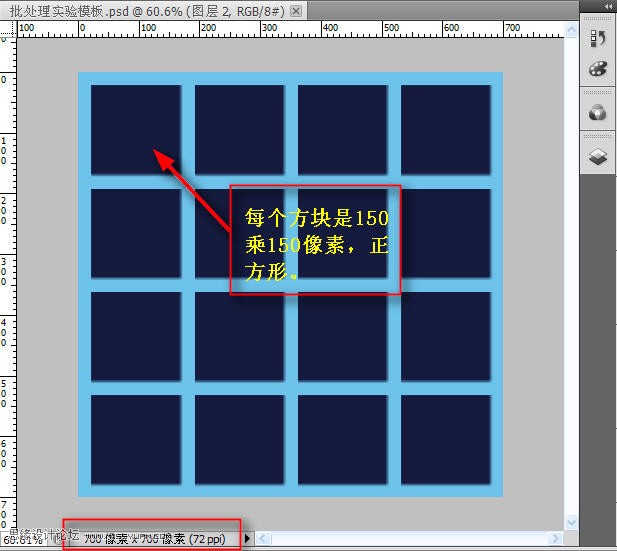Viewport: 617px width, 551px height.
Task: Open the status bar info popup arrow
Action: click(248, 539)
